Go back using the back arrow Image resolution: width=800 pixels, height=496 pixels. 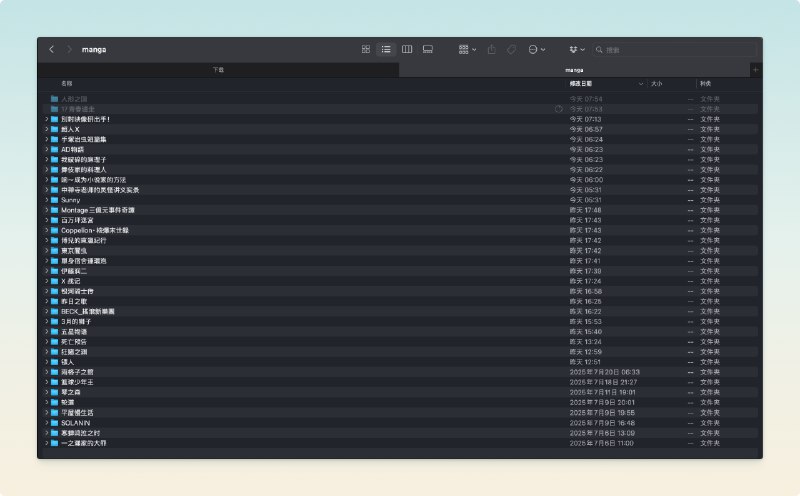click(51, 49)
